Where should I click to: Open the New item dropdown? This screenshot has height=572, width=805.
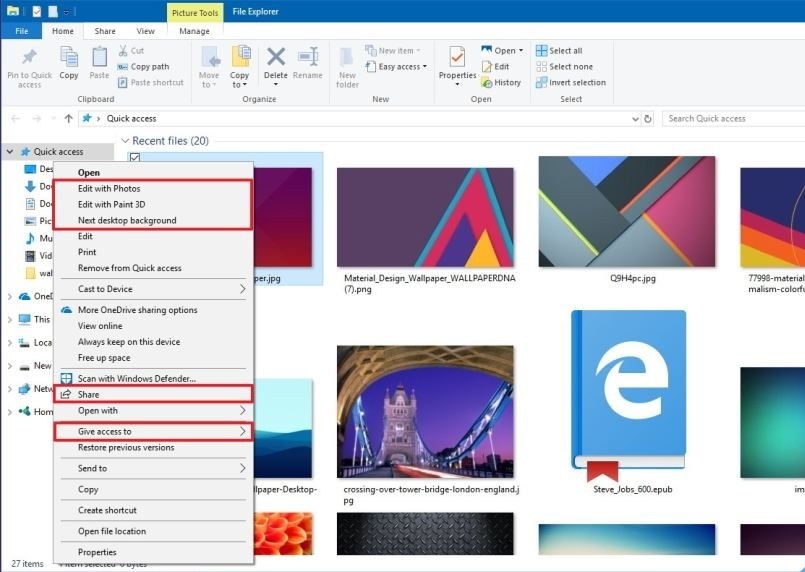(393, 51)
